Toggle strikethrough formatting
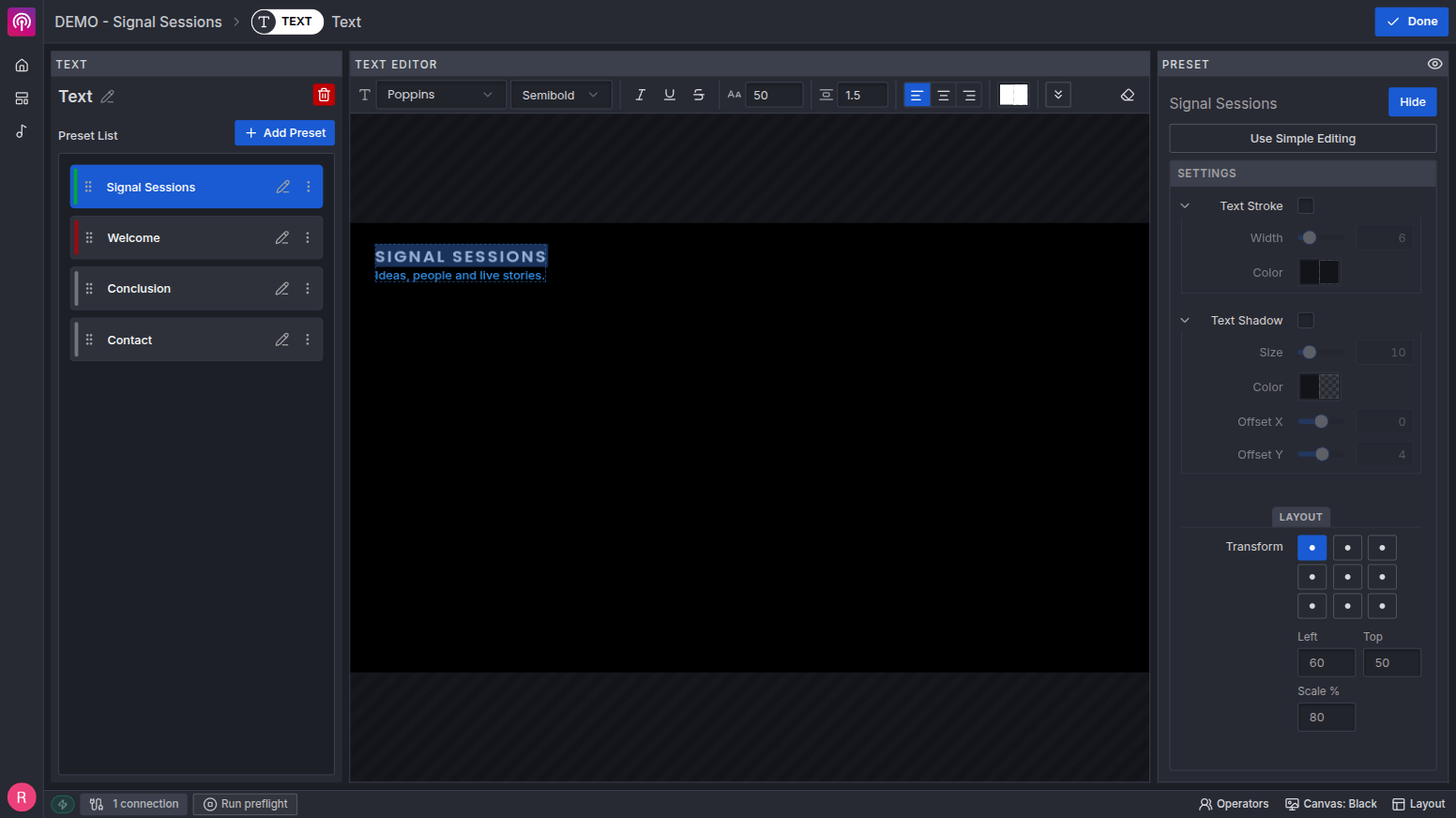Image resolution: width=1456 pixels, height=818 pixels. (x=699, y=95)
